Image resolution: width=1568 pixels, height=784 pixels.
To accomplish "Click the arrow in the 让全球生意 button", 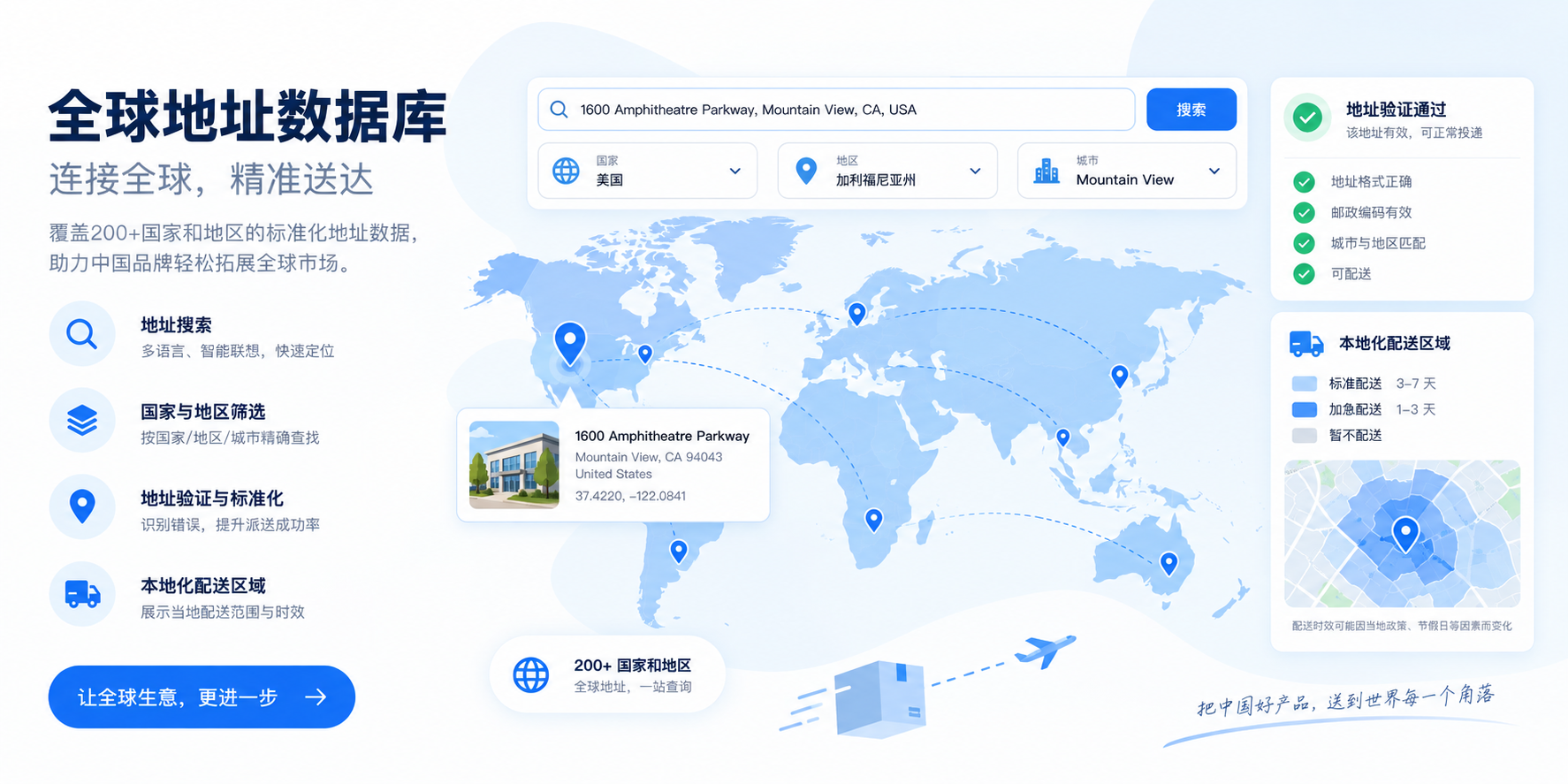I will 316,697.
